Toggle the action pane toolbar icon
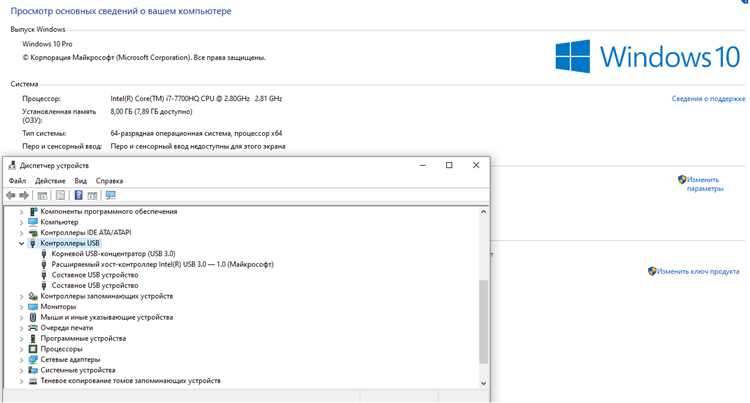The image size is (750, 403). (92, 195)
